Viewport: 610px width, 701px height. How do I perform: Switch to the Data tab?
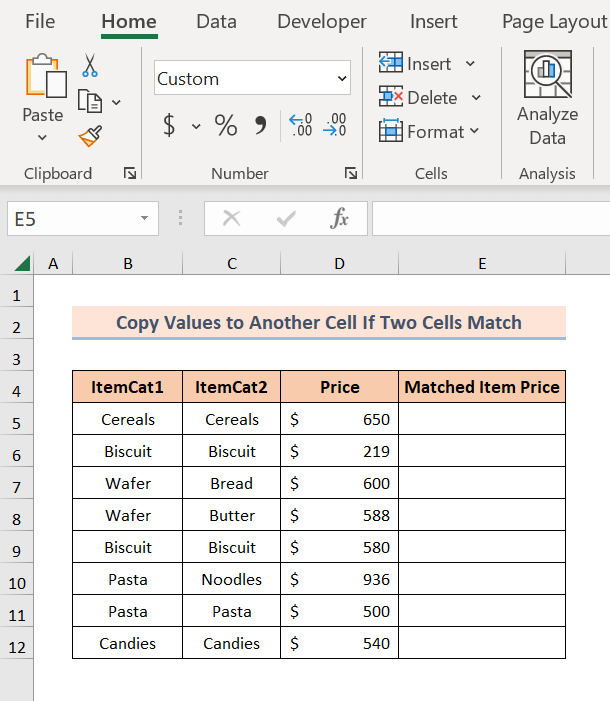click(x=216, y=21)
